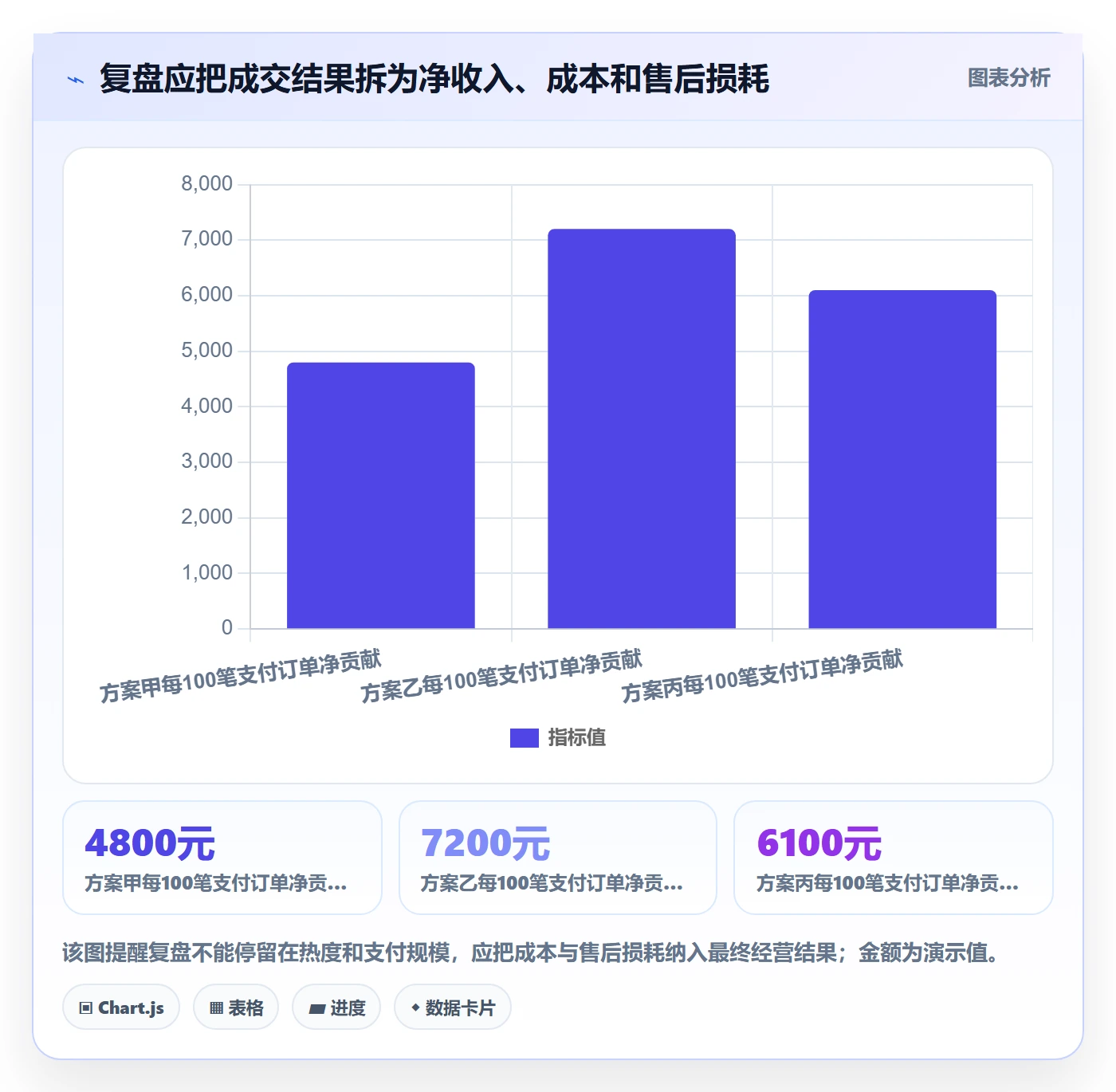This screenshot has height=1092, width=1116.
Task: Click the truncated 方案乙 caption under 7200元
Action: [x=552, y=883]
